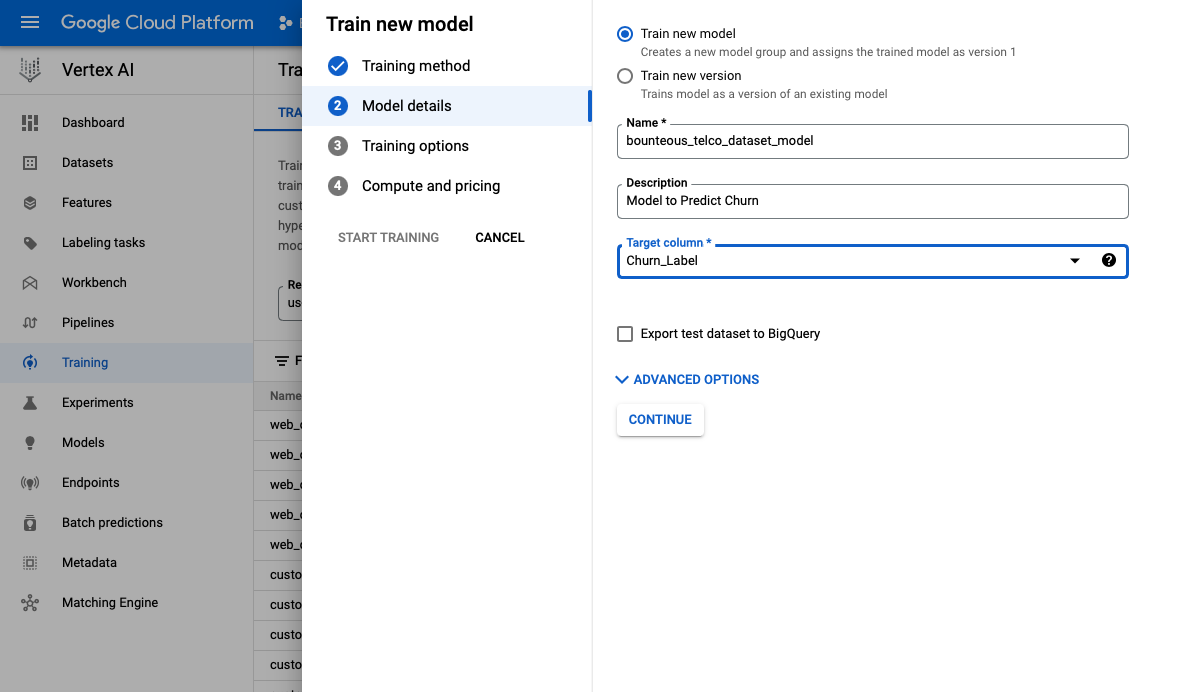Image resolution: width=1182 pixels, height=692 pixels.
Task: Click the CONTINUE button
Action: tap(660, 420)
